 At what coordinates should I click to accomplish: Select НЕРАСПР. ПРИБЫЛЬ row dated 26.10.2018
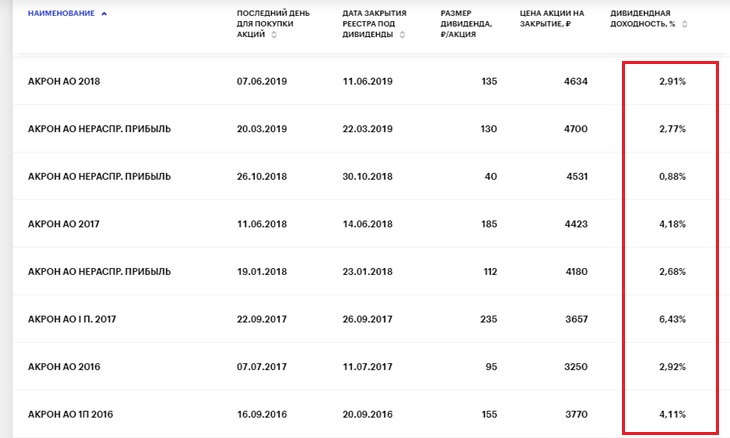point(365,176)
